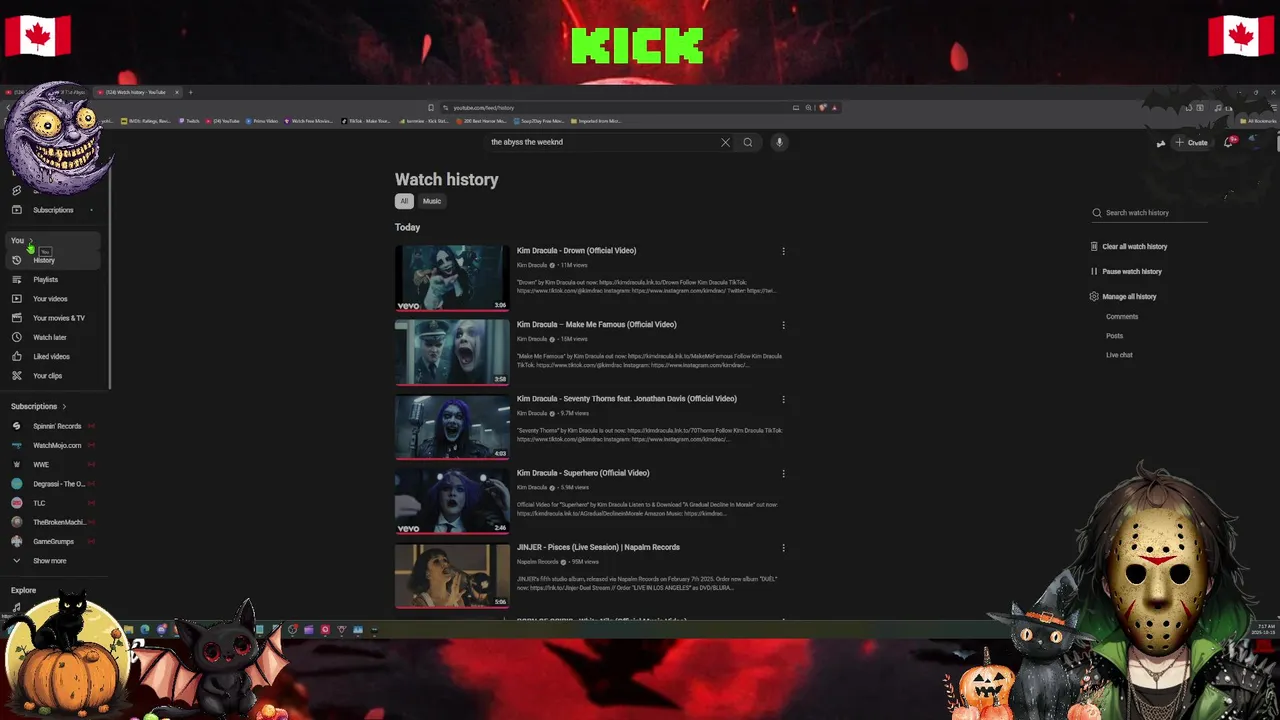1280x720 pixels.
Task: Open the 200 Best Horror Movies bookmark
Action: [481, 121]
